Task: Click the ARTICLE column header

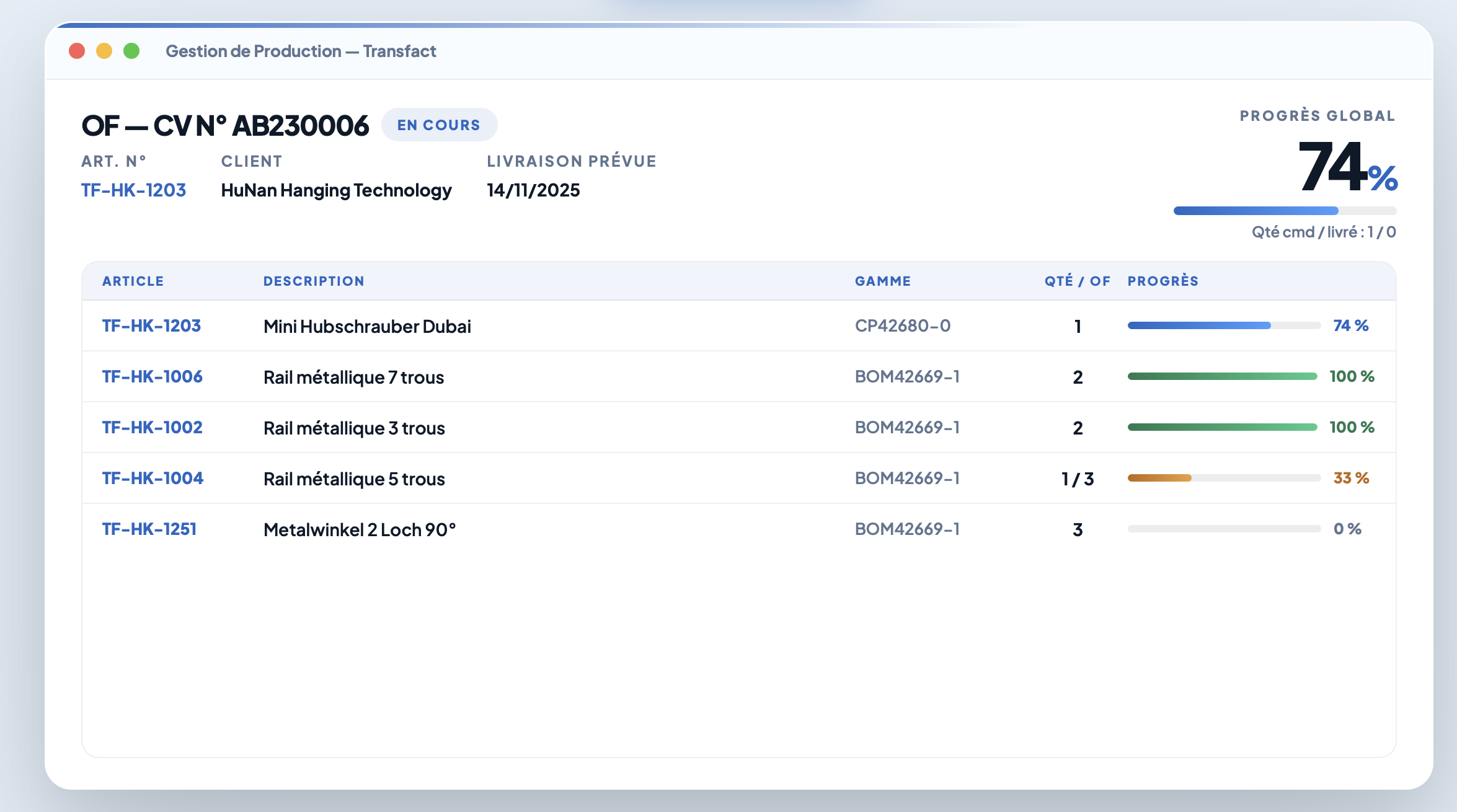Action: pyautogui.click(x=133, y=281)
